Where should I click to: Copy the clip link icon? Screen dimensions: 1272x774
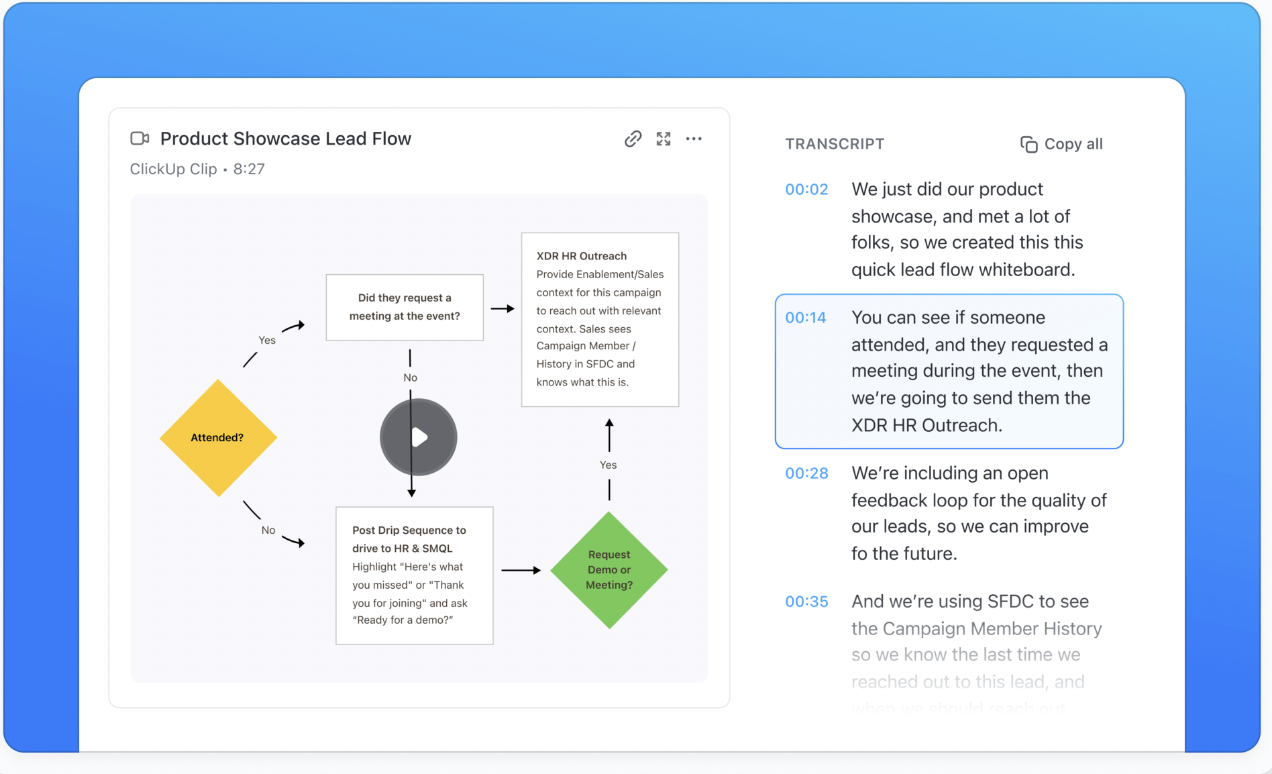pos(633,139)
